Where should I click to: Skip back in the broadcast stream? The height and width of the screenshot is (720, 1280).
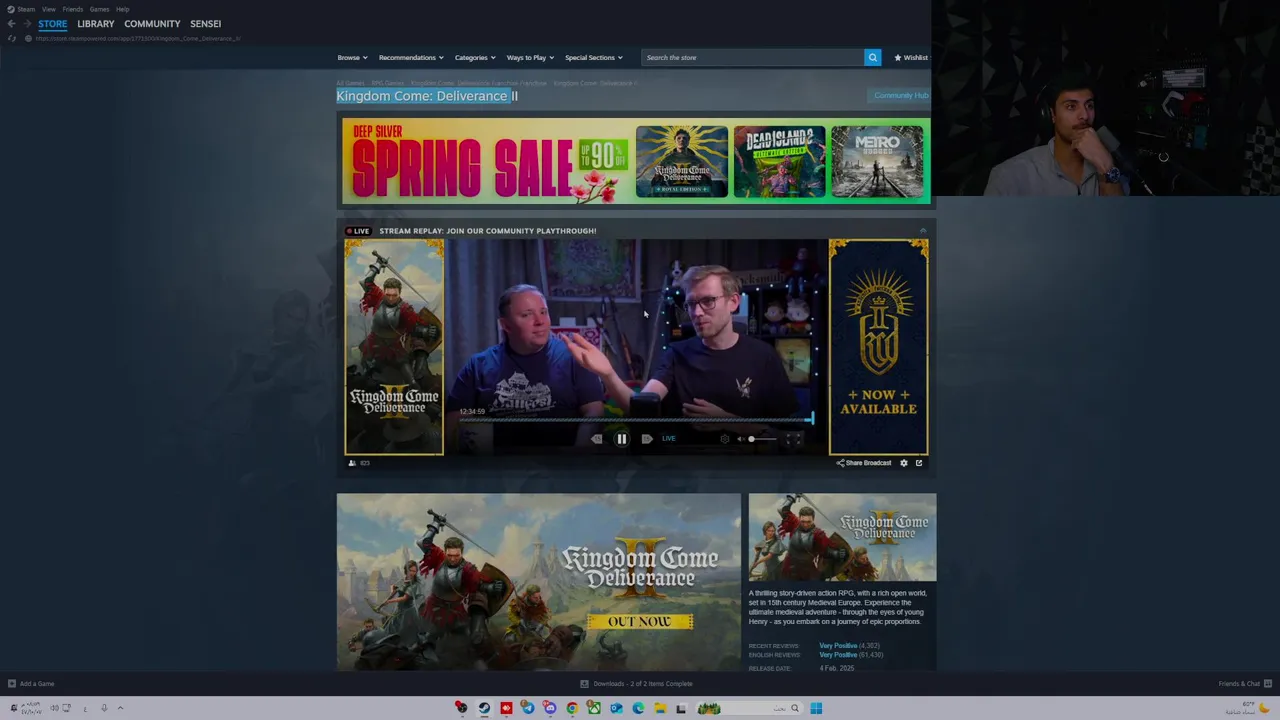click(597, 438)
